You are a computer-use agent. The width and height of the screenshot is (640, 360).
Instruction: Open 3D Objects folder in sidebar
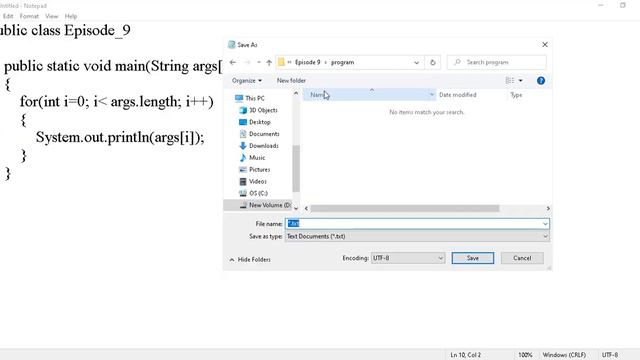coord(258,110)
